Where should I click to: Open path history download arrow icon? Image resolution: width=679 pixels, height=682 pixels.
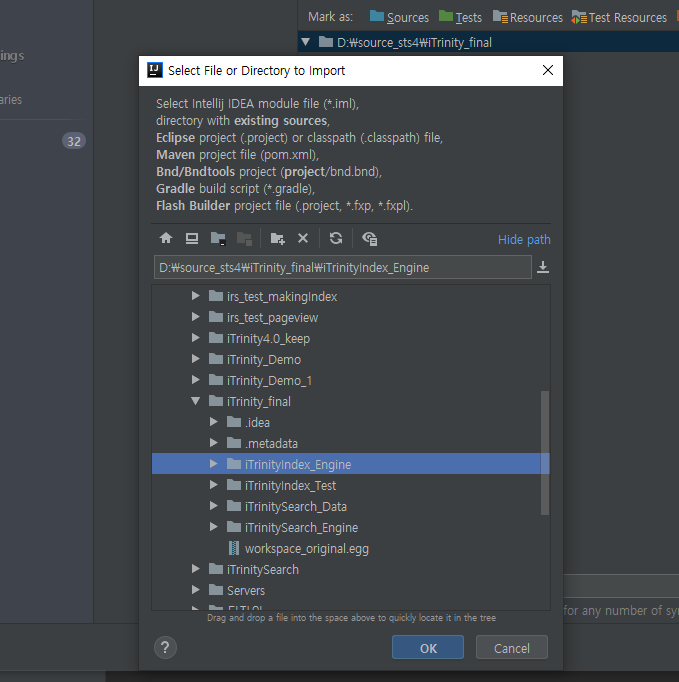click(543, 267)
